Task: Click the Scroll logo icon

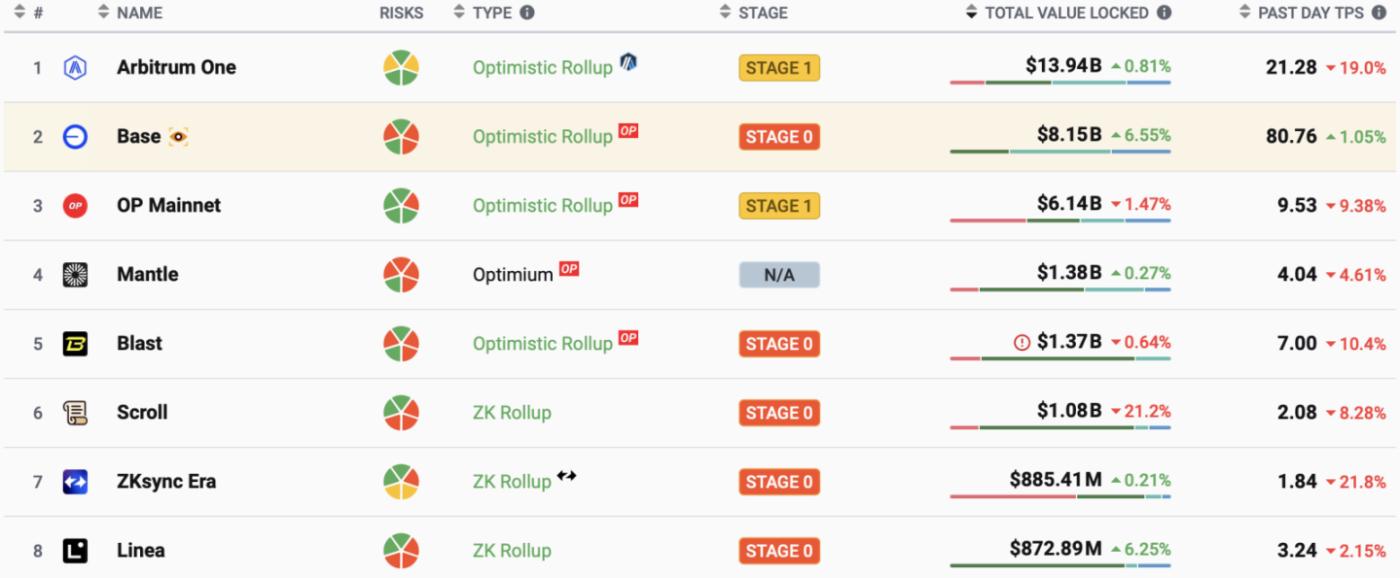Action: click(75, 413)
